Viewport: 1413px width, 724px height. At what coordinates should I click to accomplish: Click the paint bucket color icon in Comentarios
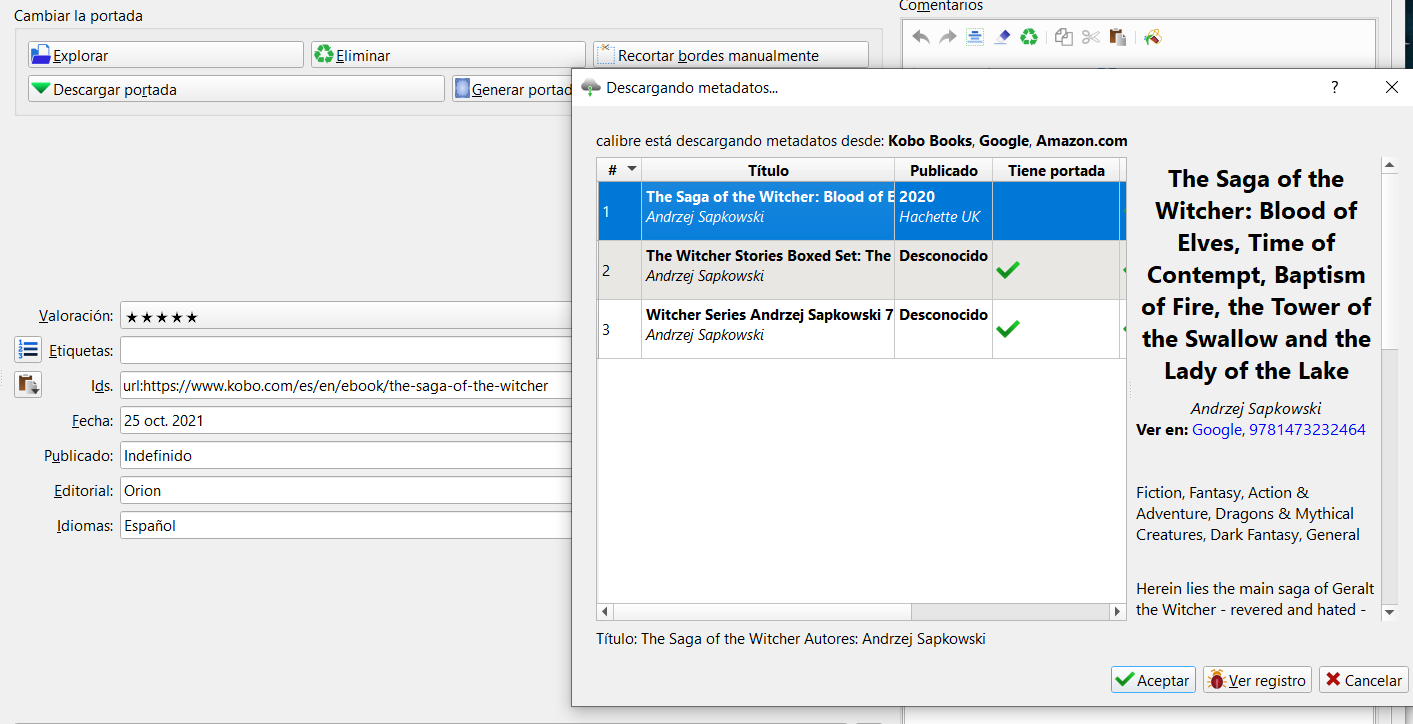coord(1152,37)
